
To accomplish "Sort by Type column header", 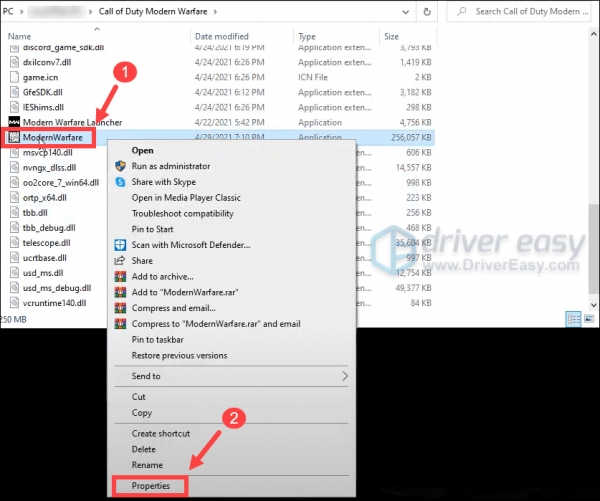I will pyautogui.click(x=307, y=36).
